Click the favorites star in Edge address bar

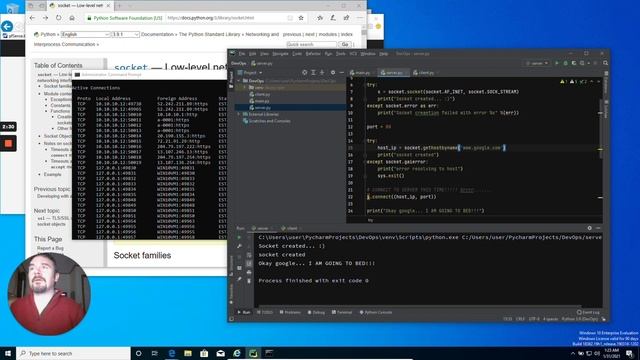(x=301, y=18)
